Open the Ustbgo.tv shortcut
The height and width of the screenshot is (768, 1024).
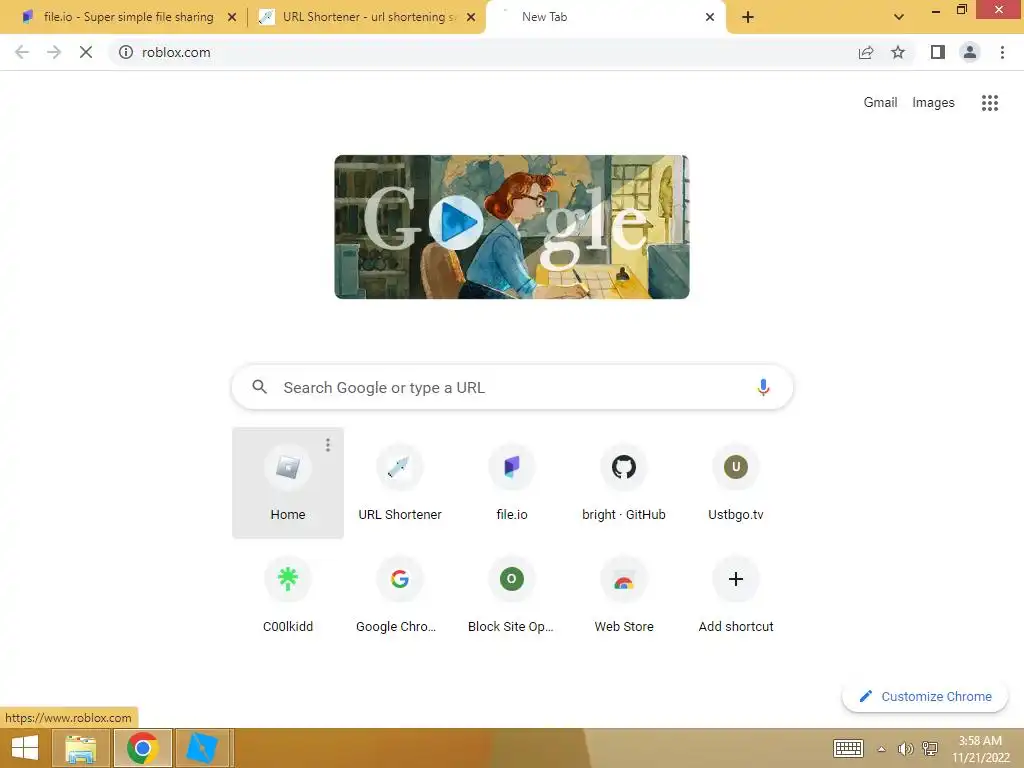tap(736, 483)
